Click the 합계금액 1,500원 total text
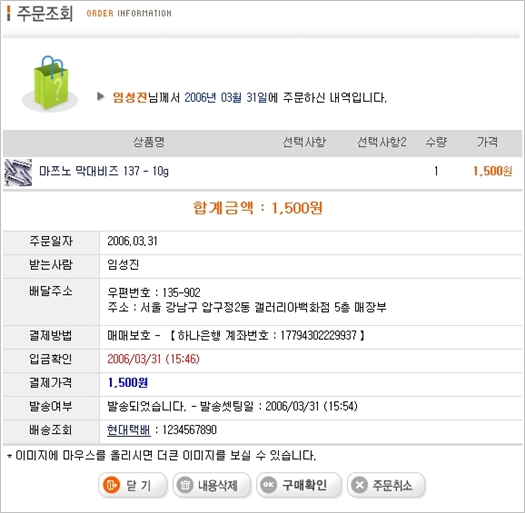Viewport: 525px width, 513px height. point(258,208)
